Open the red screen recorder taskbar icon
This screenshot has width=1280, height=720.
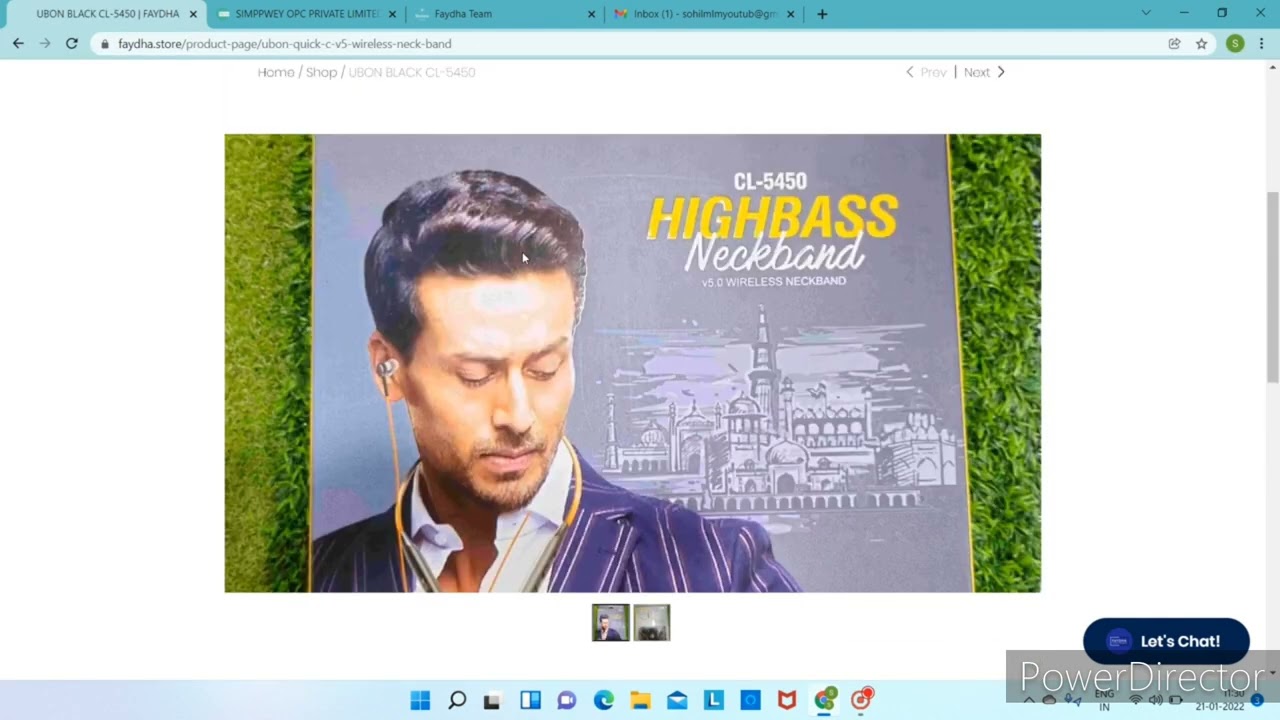click(862, 699)
